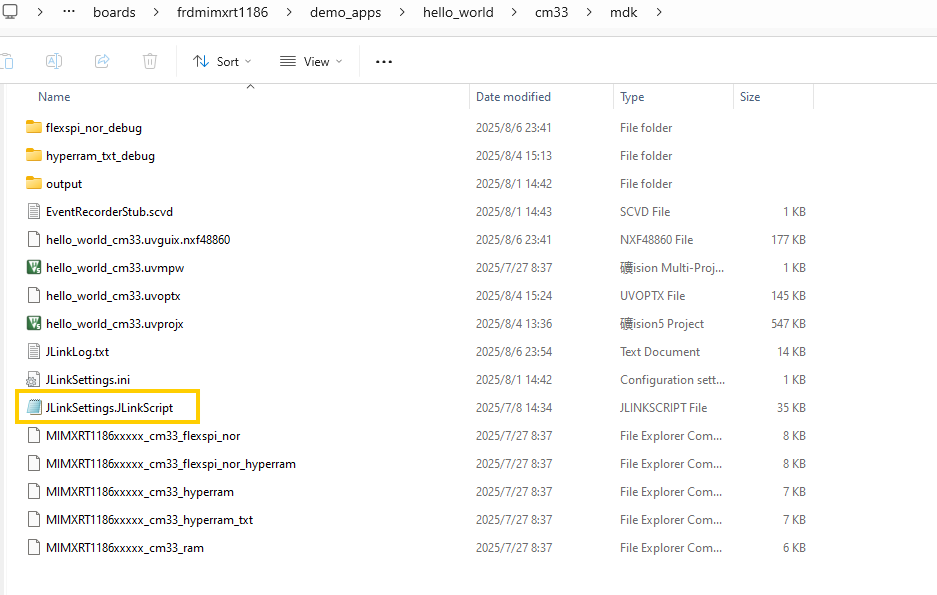Click the JLinkSettings.JLinkScript notepad icon
The image size is (937, 595).
(x=35, y=407)
